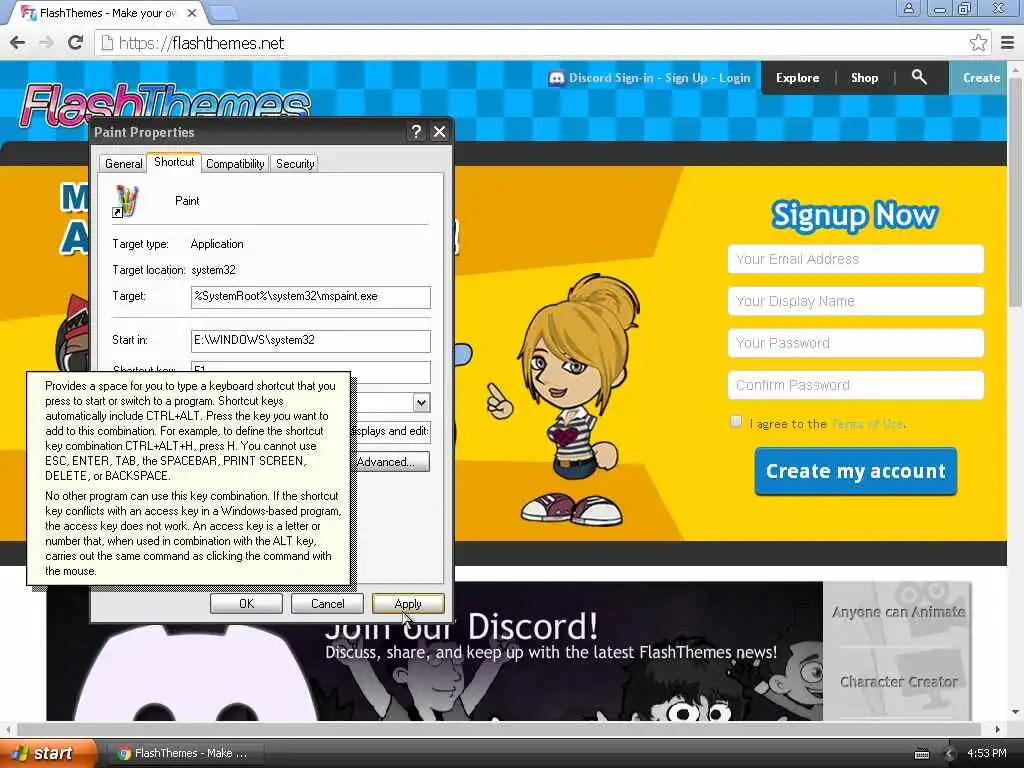Screen dimensions: 1024x768
Task: Select the Anyone can Animate thumbnail
Action: click(897, 611)
